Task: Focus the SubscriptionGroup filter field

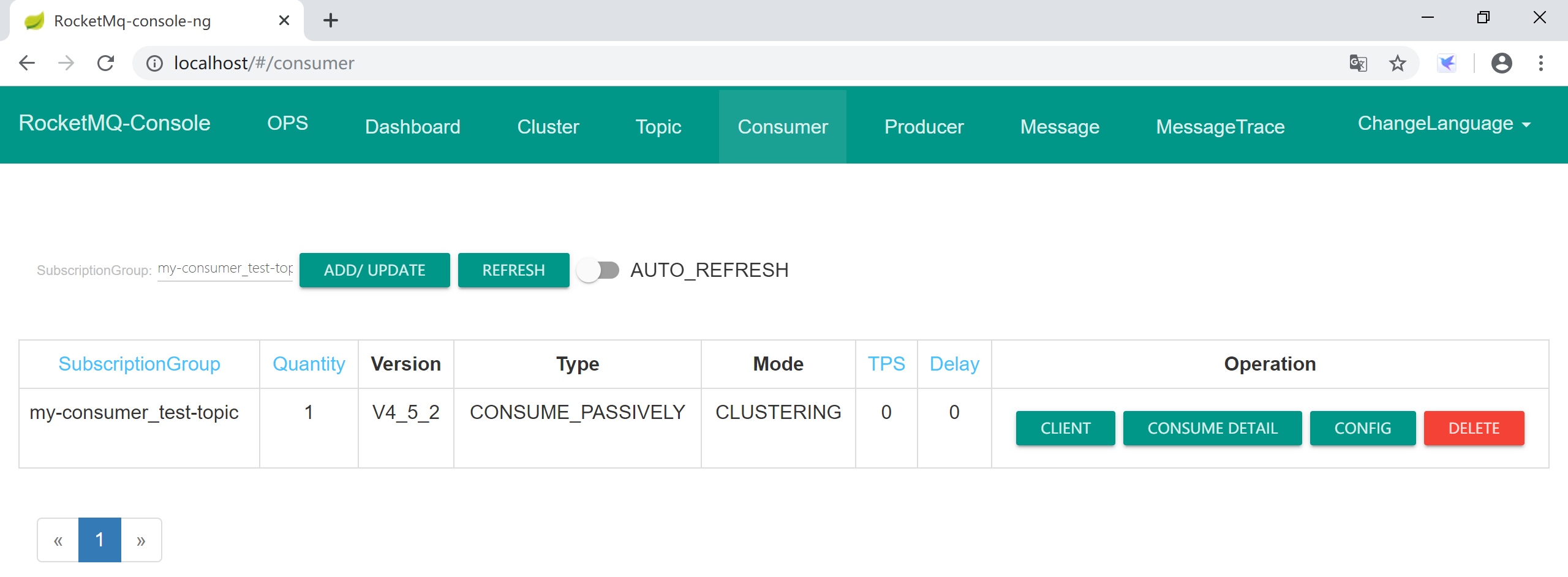Action: point(225,268)
